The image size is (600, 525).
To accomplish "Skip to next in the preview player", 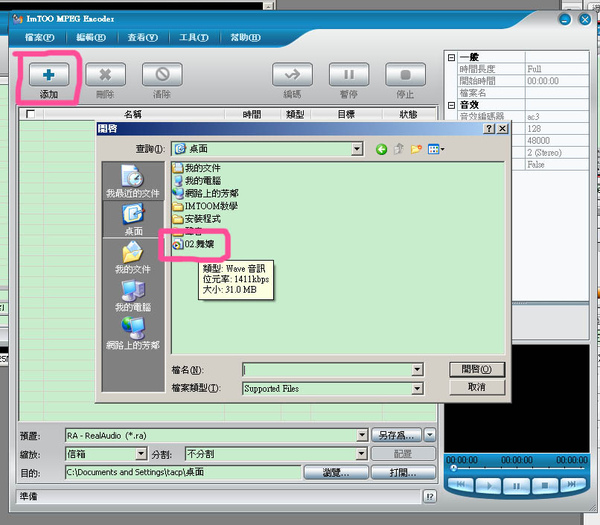I will [572, 485].
